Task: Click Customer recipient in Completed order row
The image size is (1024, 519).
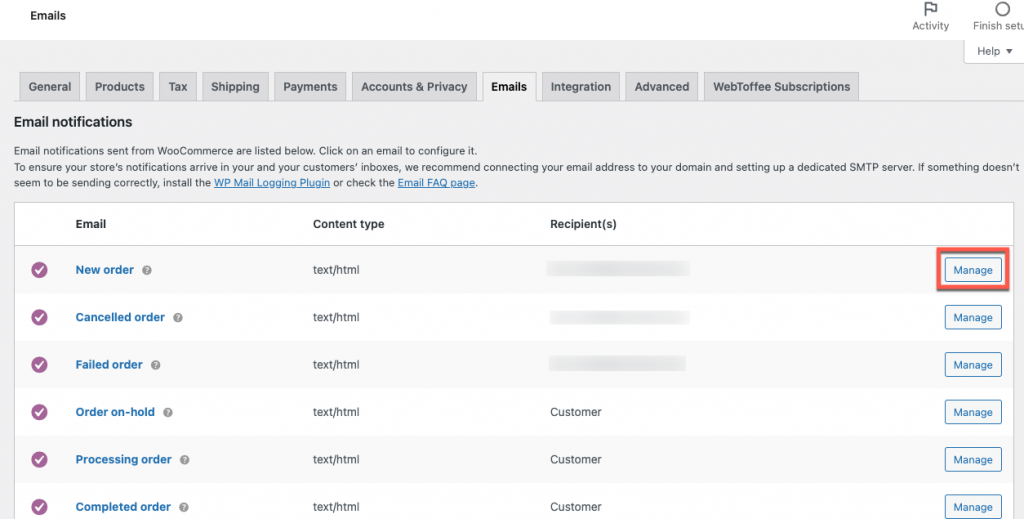Action: click(575, 507)
